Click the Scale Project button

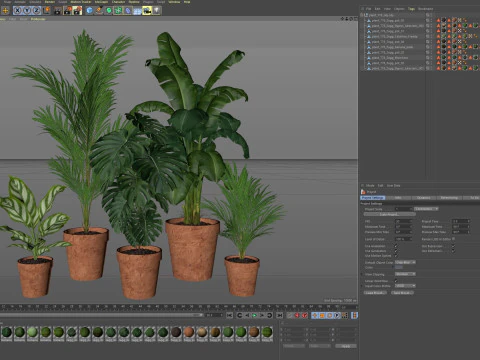point(390,214)
